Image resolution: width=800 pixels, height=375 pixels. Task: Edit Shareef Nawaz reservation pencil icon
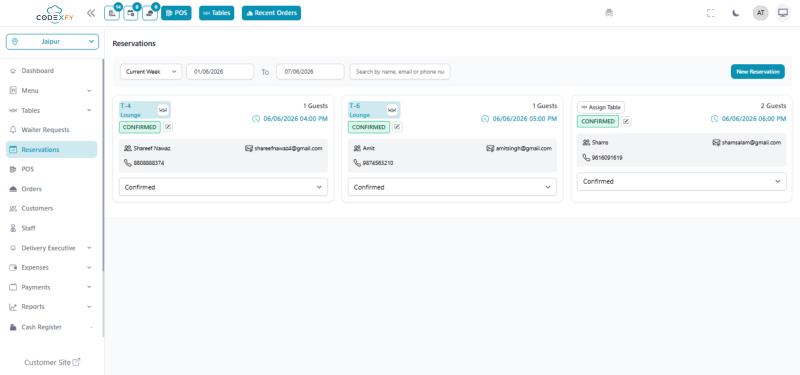(x=168, y=127)
